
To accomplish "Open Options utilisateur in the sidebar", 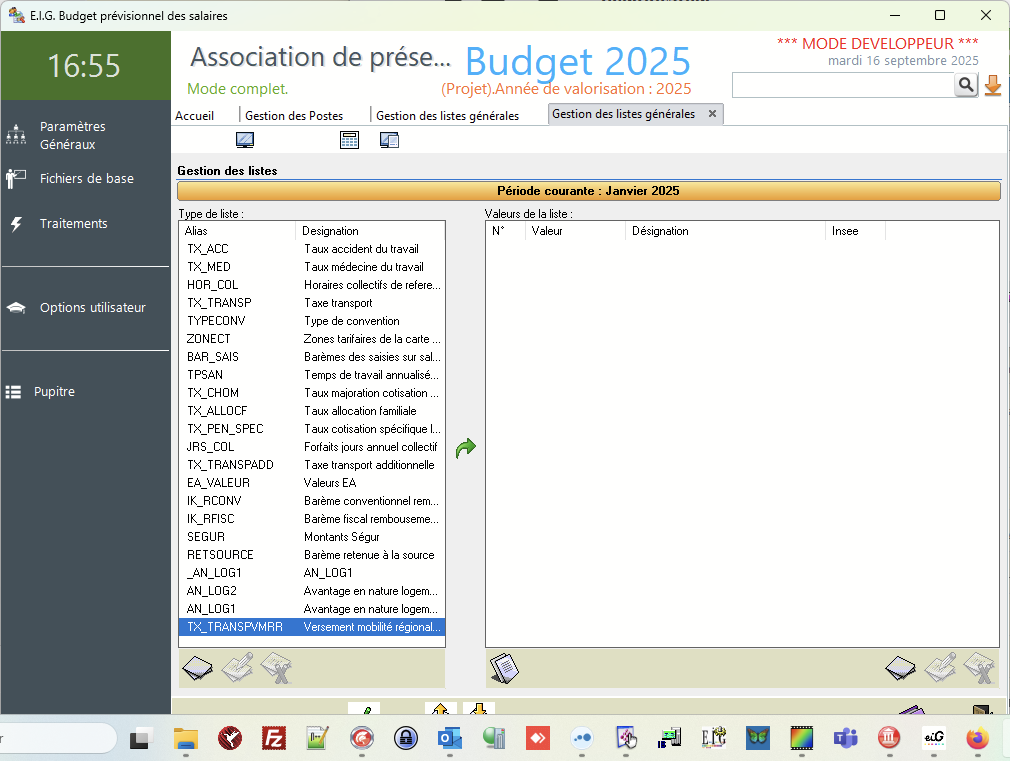I will pyautogui.click(x=92, y=308).
